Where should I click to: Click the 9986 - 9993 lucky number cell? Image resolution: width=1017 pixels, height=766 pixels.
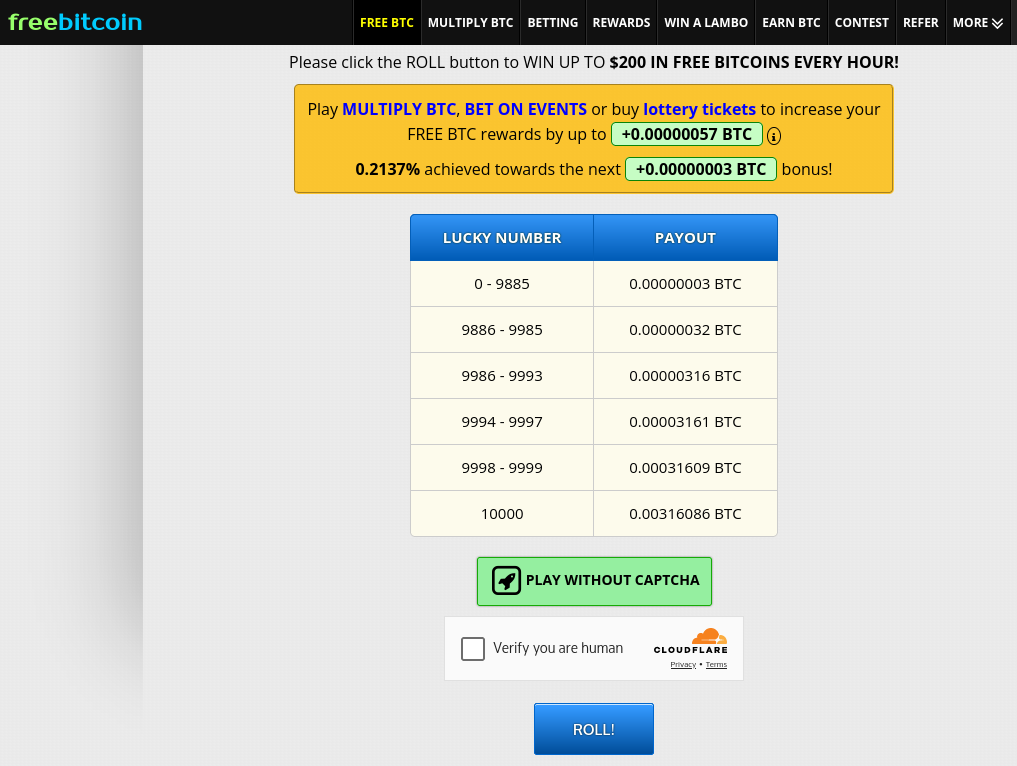tap(502, 376)
